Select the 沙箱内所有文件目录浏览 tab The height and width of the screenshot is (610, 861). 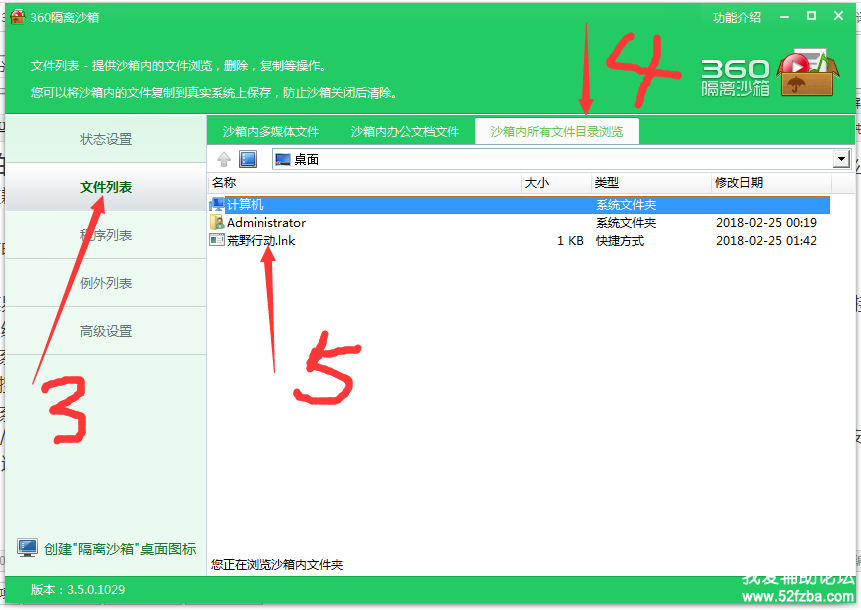point(557,132)
